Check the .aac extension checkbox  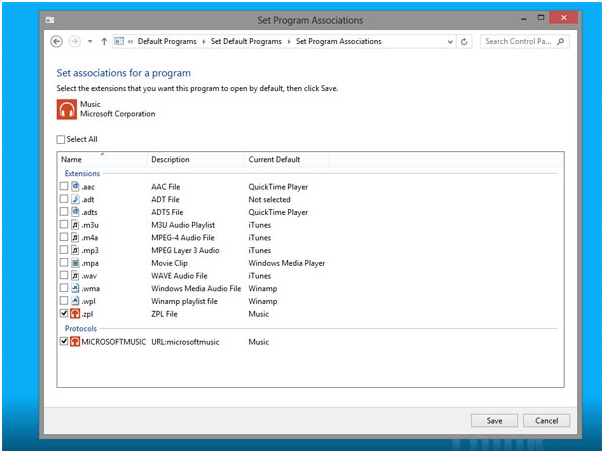64,186
